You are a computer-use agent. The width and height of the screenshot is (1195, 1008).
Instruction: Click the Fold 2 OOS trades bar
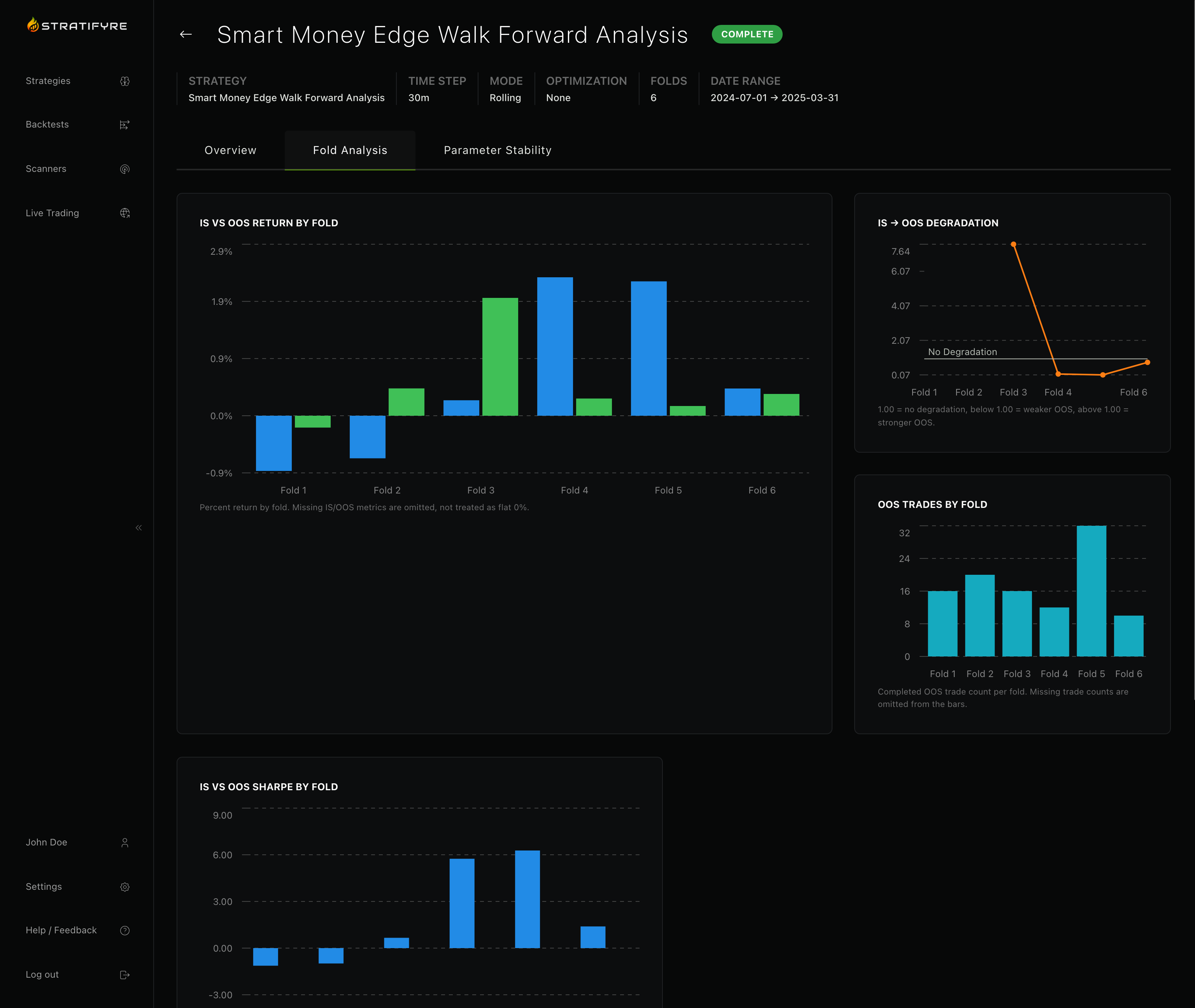979,616
